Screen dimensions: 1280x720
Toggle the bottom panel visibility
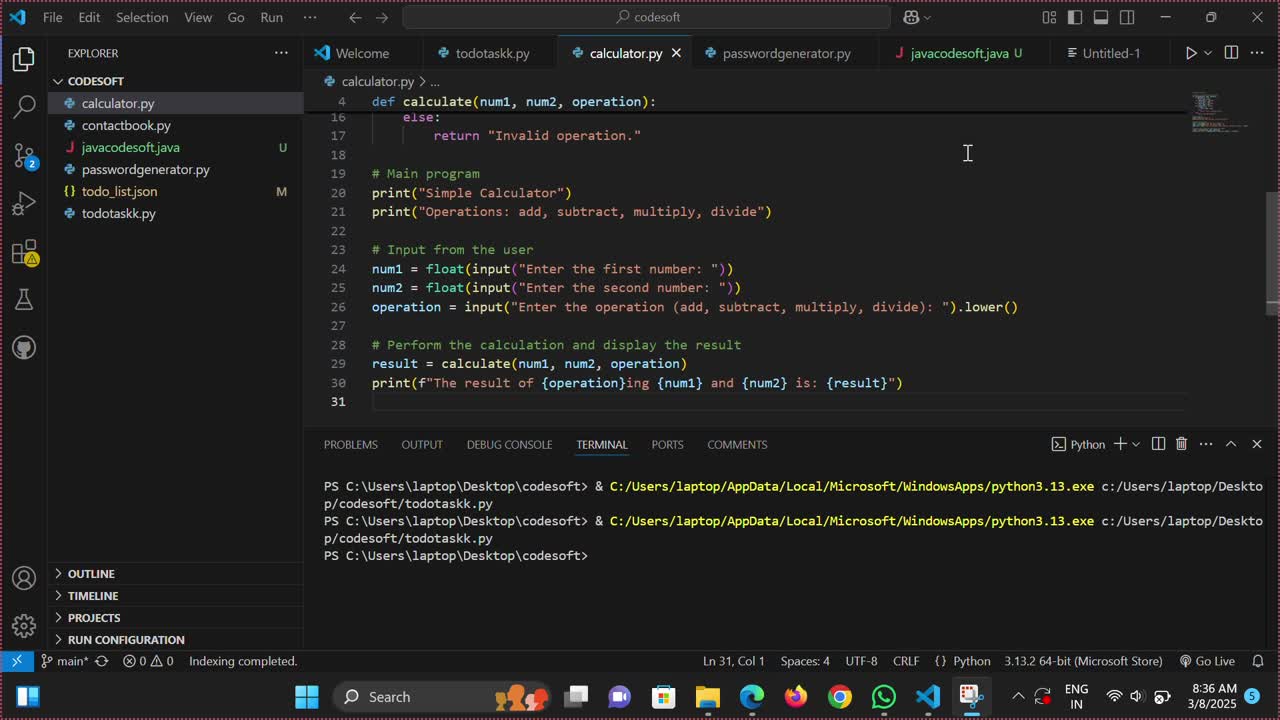[1101, 17]
